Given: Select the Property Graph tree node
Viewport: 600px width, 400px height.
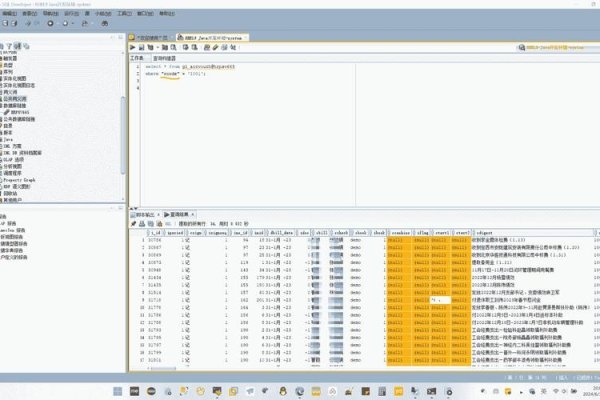Looking at the screenshot, I should click(x=22, y=179).
